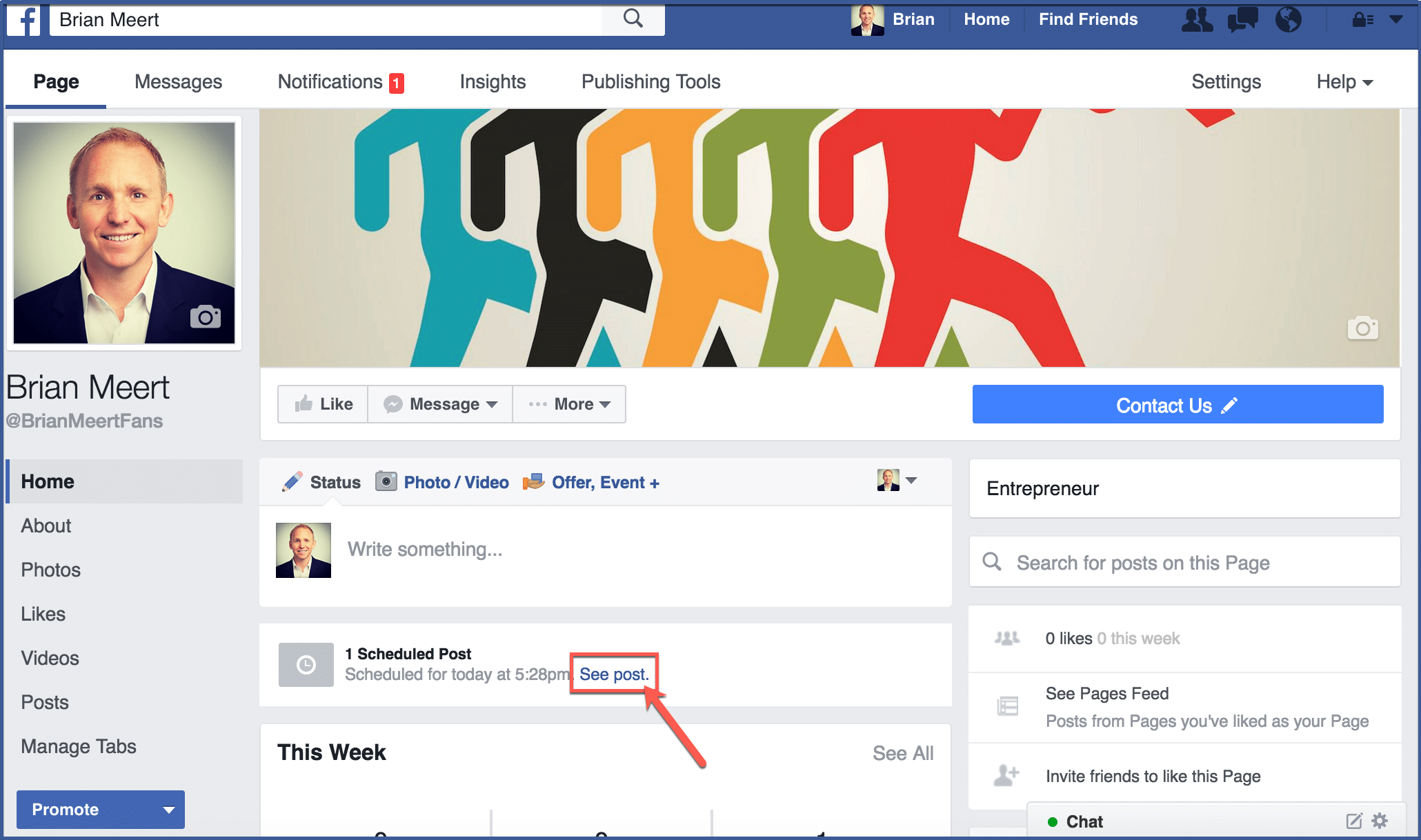Select Likes in the left sidebar
1421x840 pixels.
[x=43, y=614]
